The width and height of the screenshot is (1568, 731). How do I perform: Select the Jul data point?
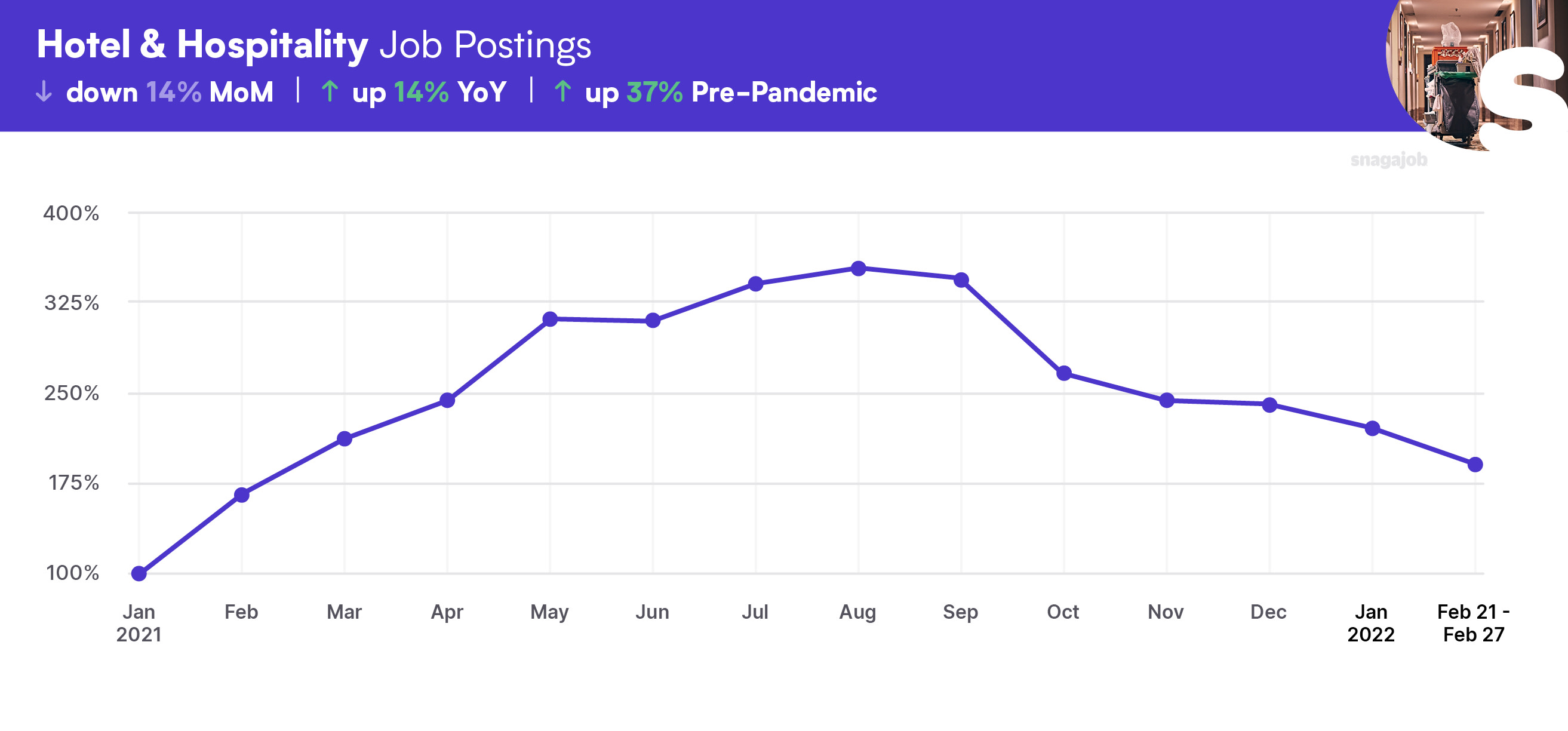pos(755,284)
